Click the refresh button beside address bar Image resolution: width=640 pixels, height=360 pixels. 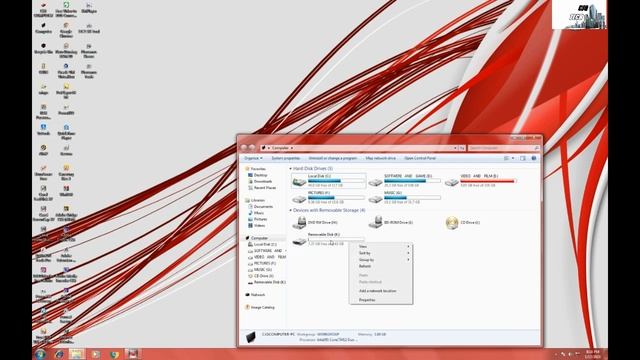coord(462,148)
